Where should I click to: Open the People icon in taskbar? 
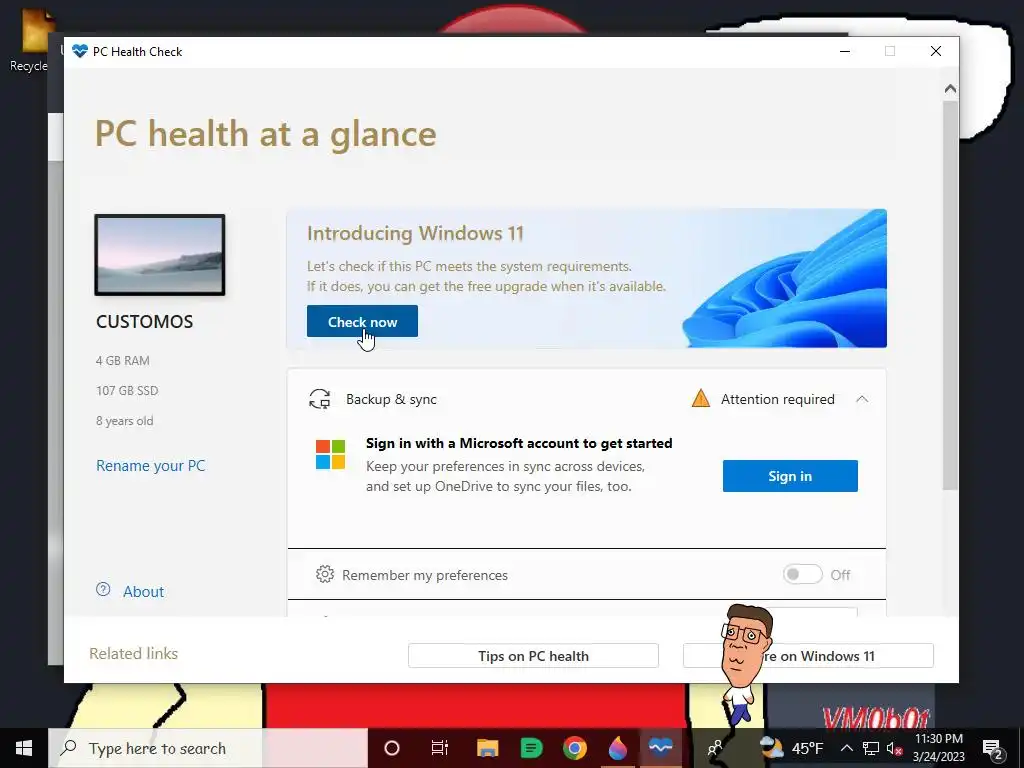click(715, 748)
